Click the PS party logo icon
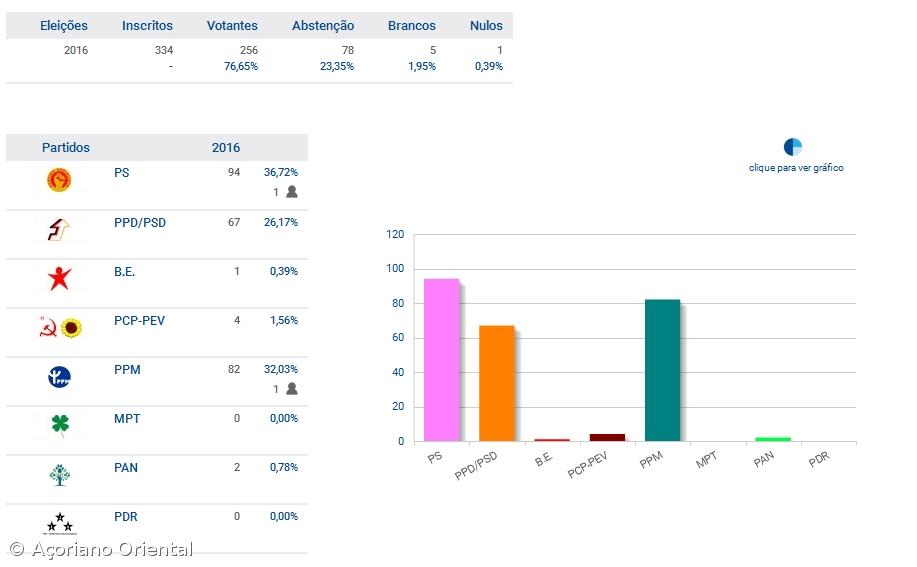 pyautogui.click(x=59, y=180)
